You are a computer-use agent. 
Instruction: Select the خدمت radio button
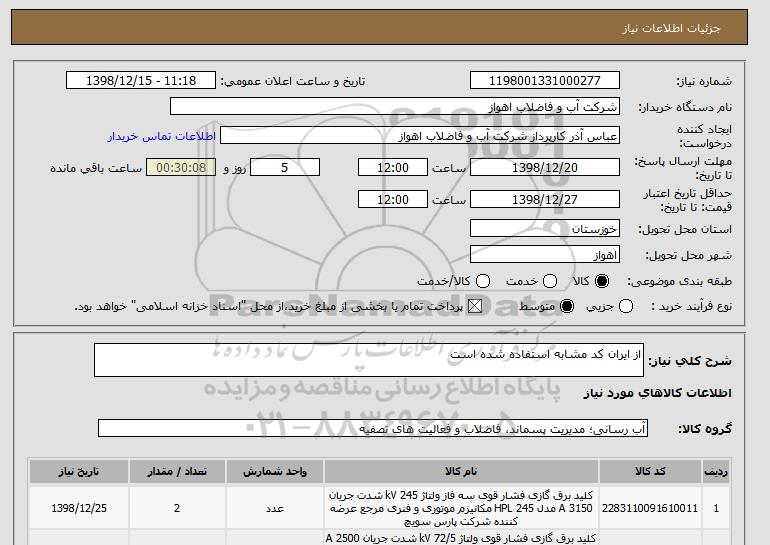[550, 281]
